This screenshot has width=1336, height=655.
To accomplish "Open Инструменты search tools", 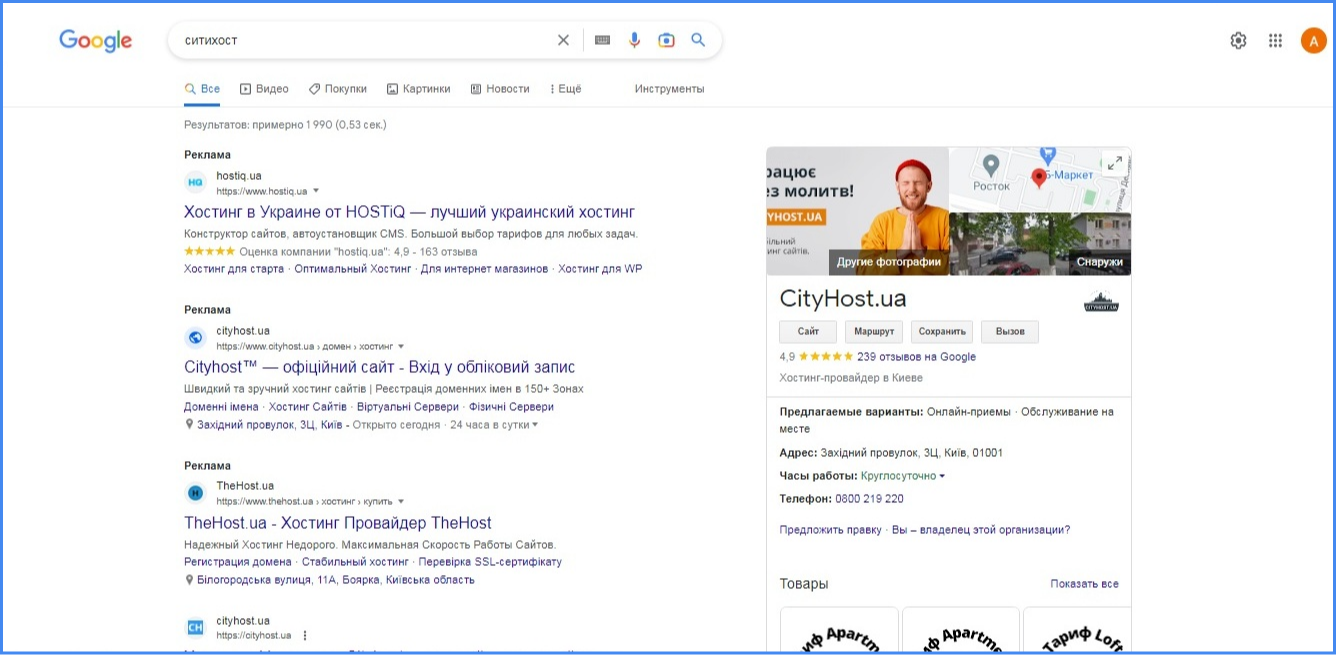I will coord(669,89).
